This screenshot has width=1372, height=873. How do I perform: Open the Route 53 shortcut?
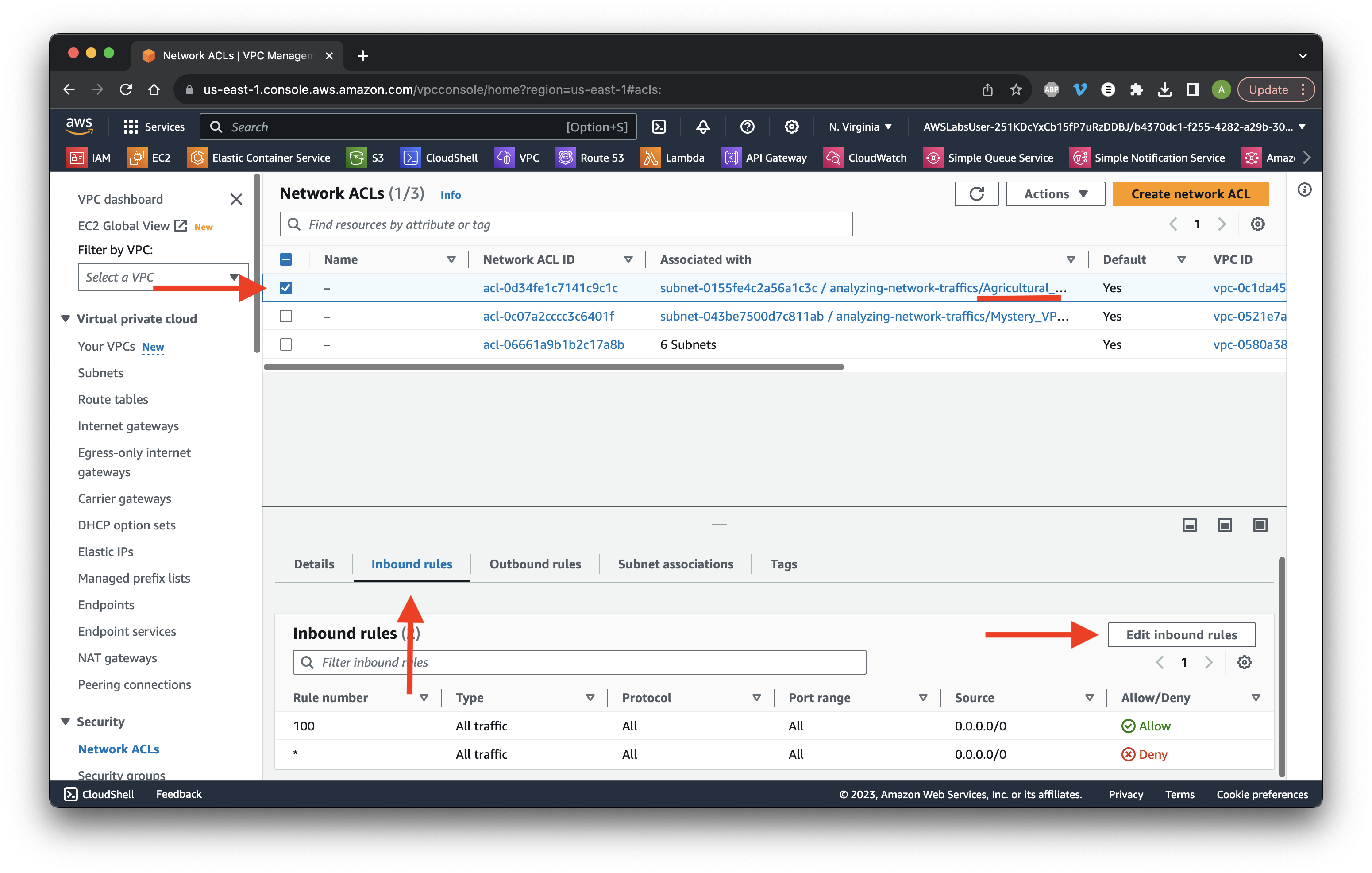point(590,158)
